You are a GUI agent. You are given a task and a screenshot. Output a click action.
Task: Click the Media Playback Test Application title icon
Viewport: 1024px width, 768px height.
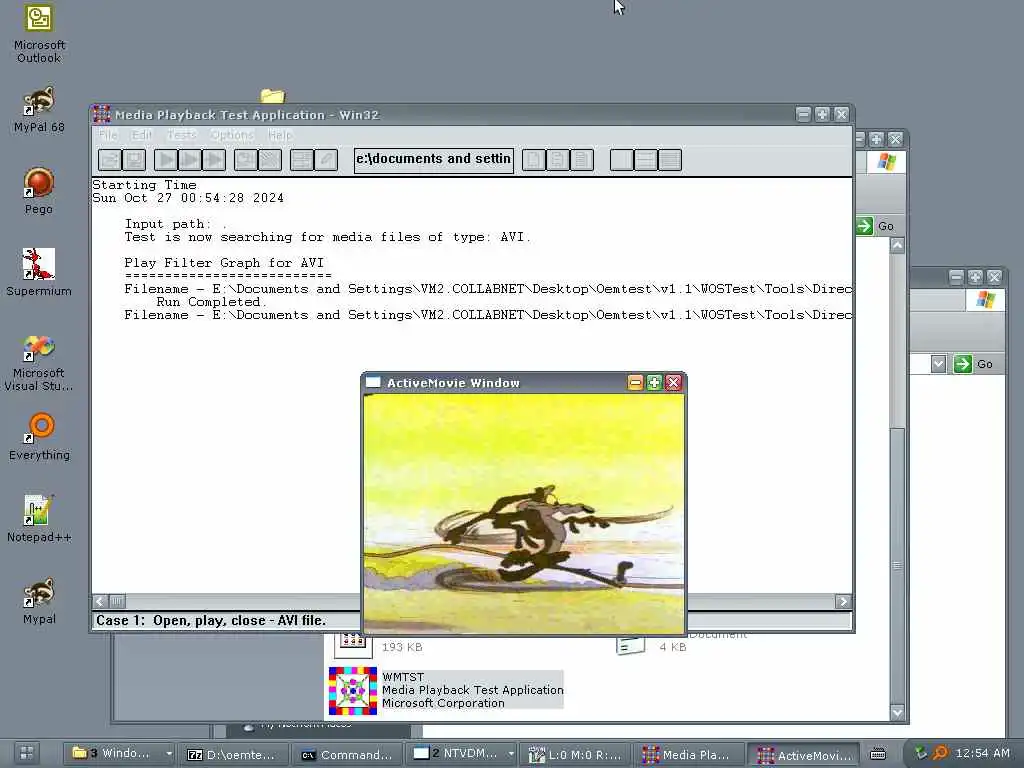pyautogui.click(x=102, y=114)
